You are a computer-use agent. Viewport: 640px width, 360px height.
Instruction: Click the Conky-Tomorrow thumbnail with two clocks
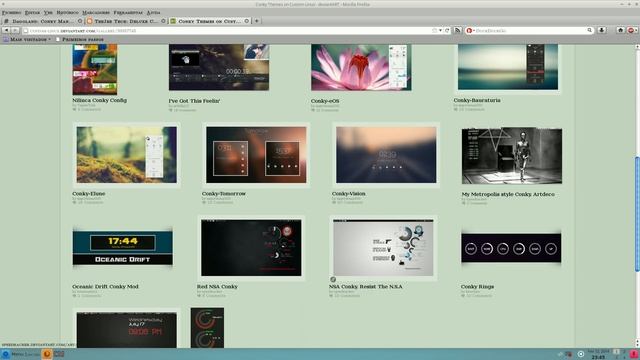(x=256, y=155)
